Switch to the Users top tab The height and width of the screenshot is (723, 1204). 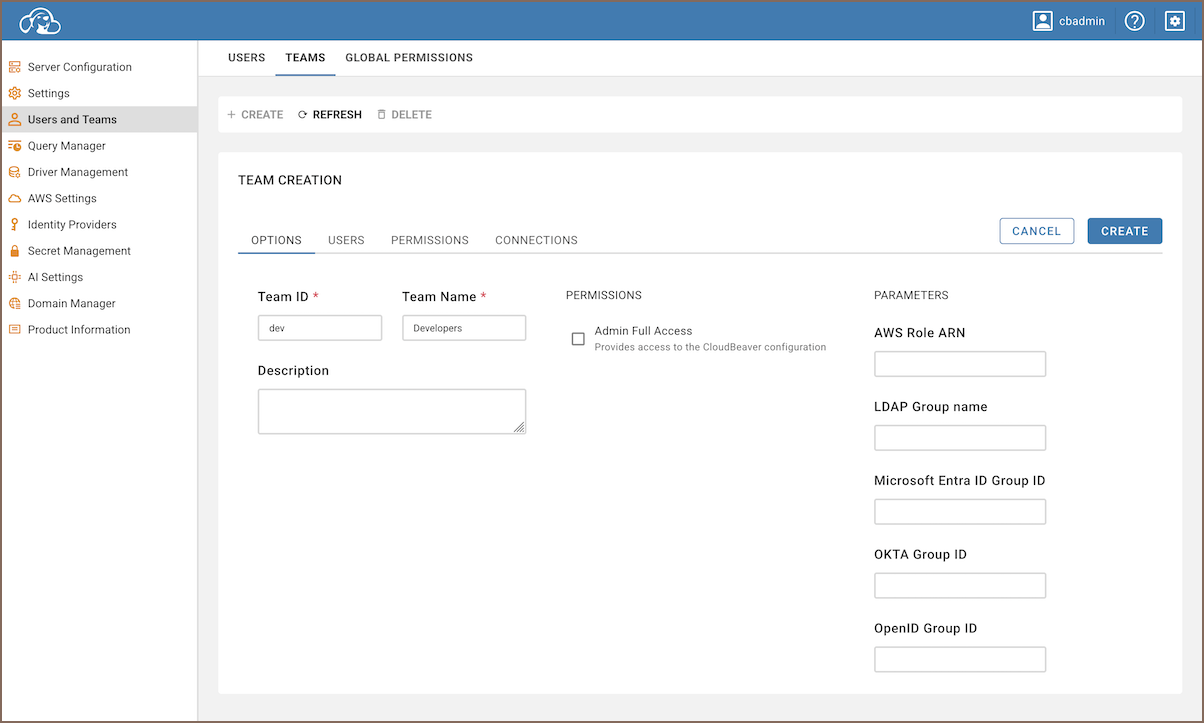tap(246, 58)
